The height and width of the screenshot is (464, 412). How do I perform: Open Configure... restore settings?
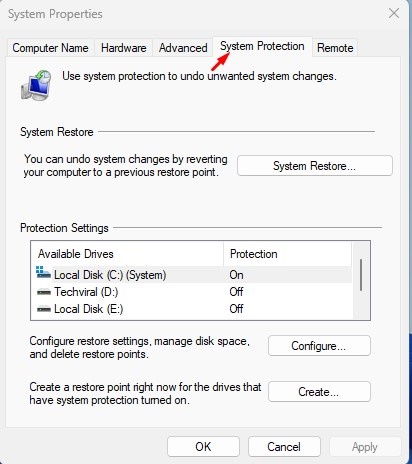click(x=319, y=346)
